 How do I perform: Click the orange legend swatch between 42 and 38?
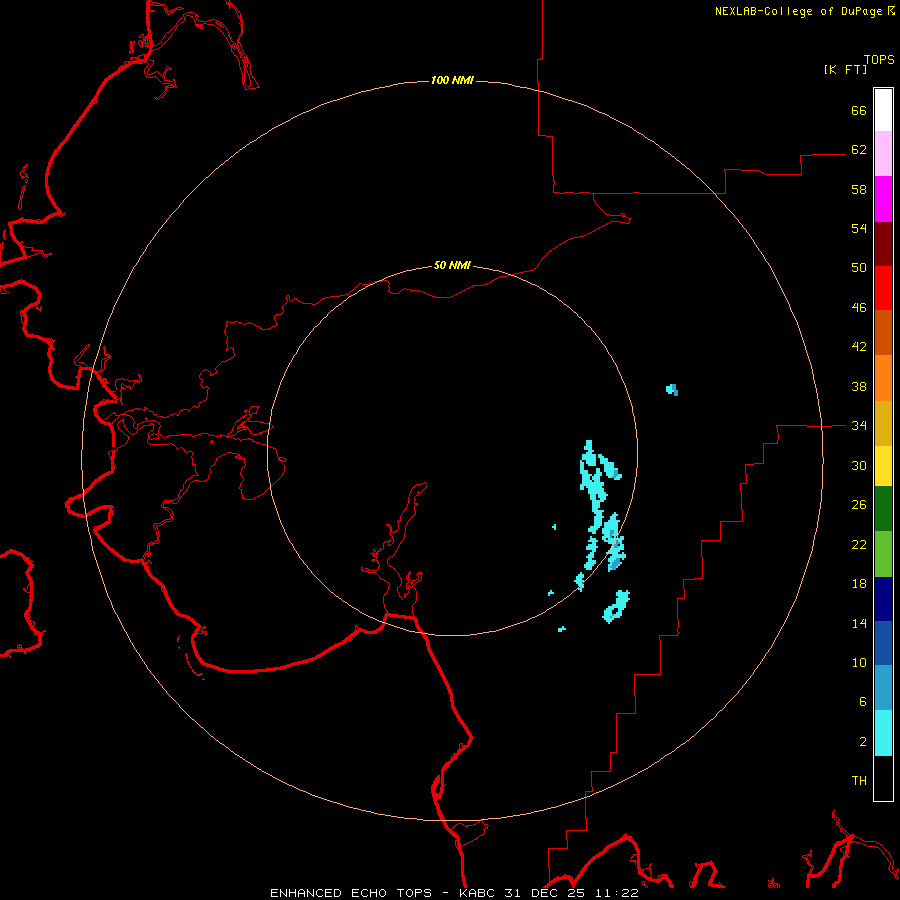click(883, 378)
